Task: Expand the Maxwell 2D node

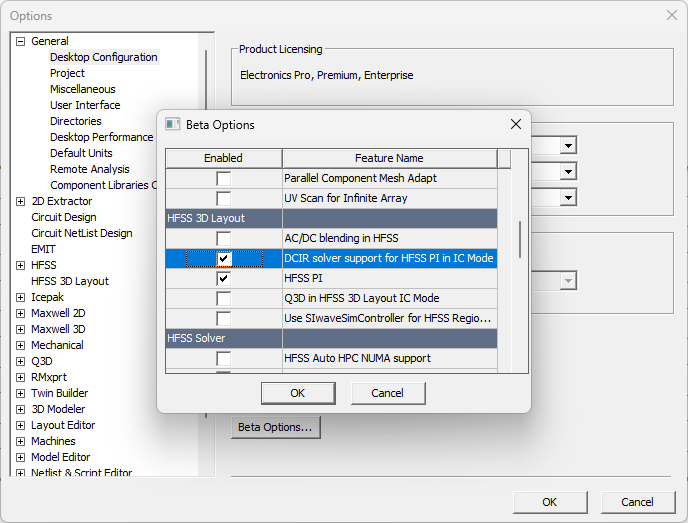Action: click(20, 313)
